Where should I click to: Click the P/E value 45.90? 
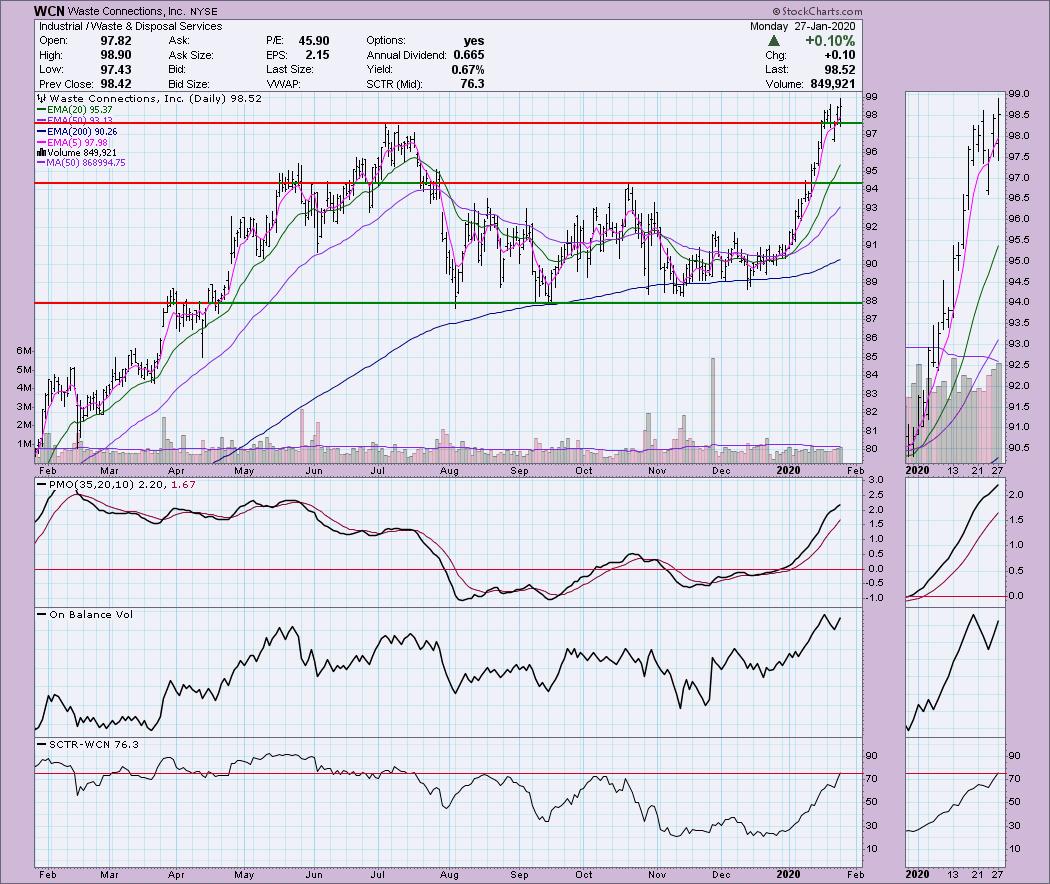click(x=314, y=41)
